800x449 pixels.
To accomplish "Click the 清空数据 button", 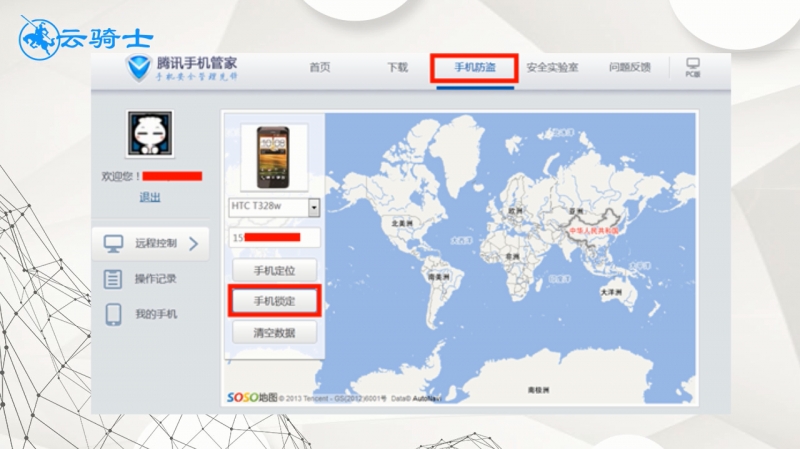I will 274,333.
